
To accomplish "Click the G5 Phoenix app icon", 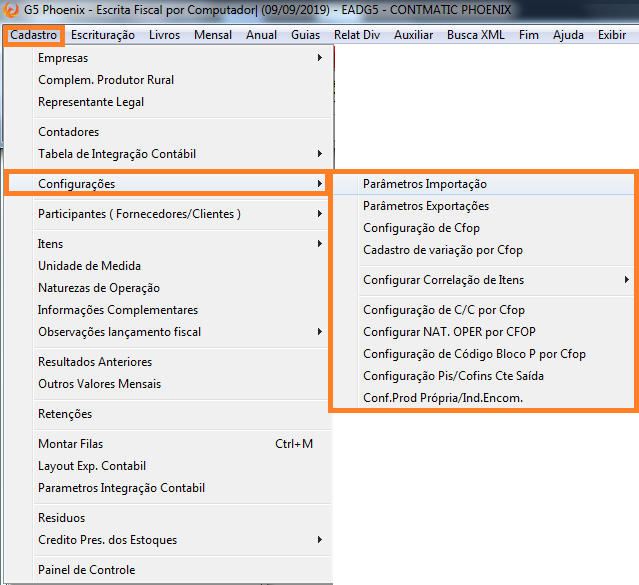I will click(11, 10).
